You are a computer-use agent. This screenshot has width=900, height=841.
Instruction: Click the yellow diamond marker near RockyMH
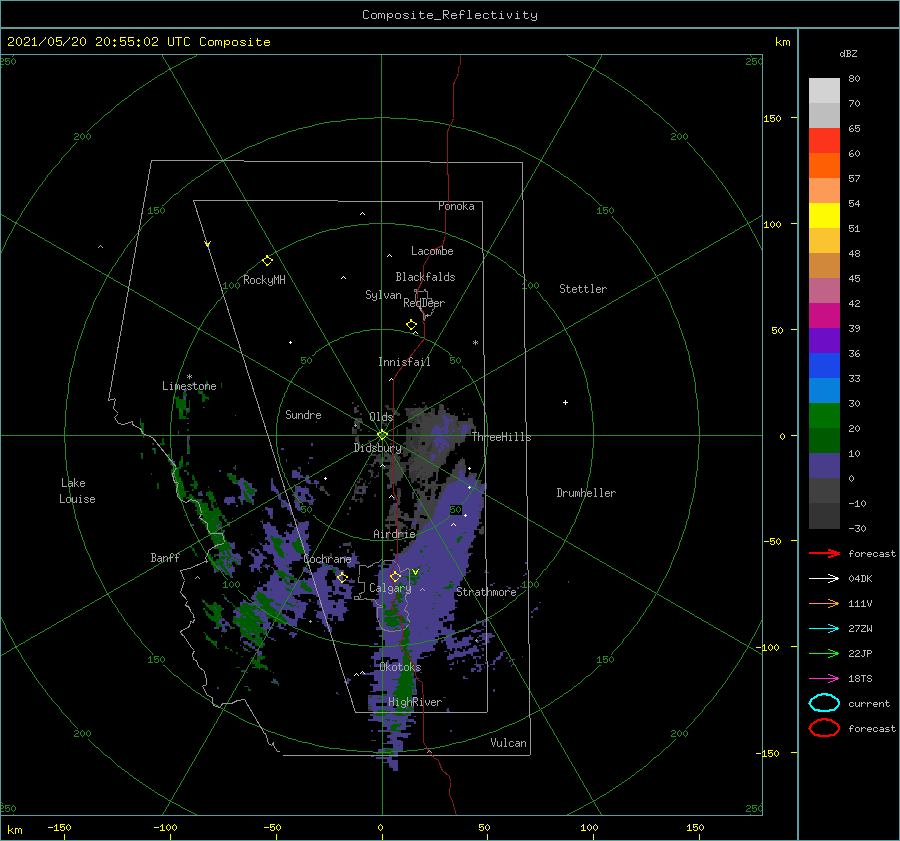tap(267, 261)
